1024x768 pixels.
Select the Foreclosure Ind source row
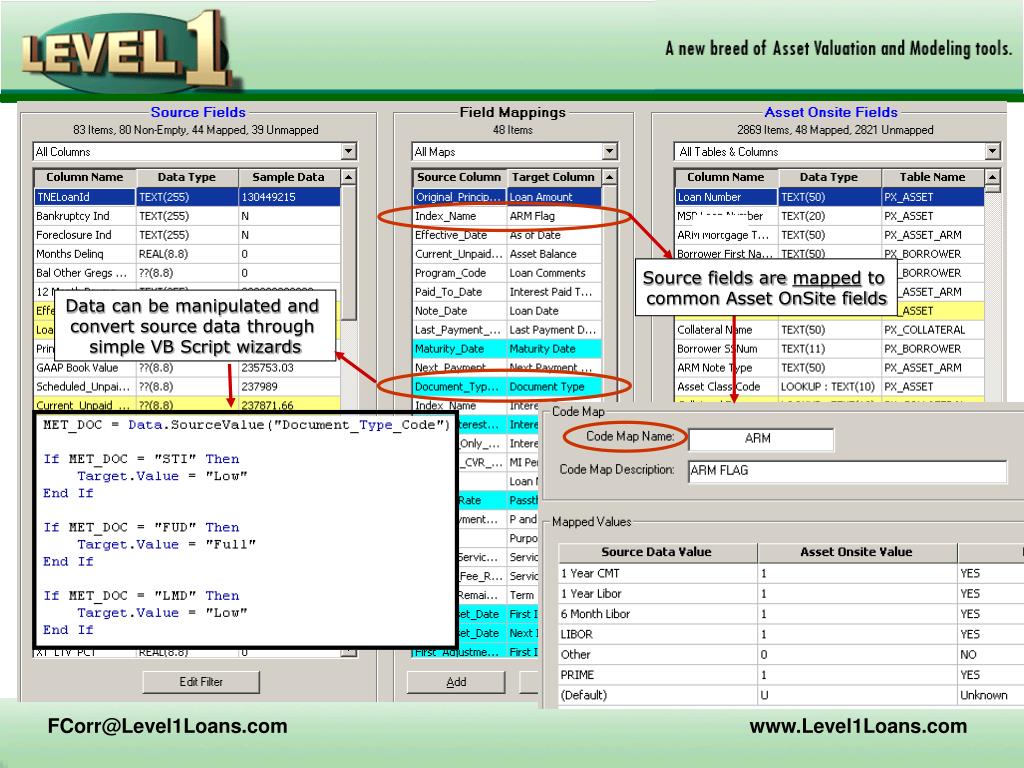pyautogui.click(x=187, y=234)
